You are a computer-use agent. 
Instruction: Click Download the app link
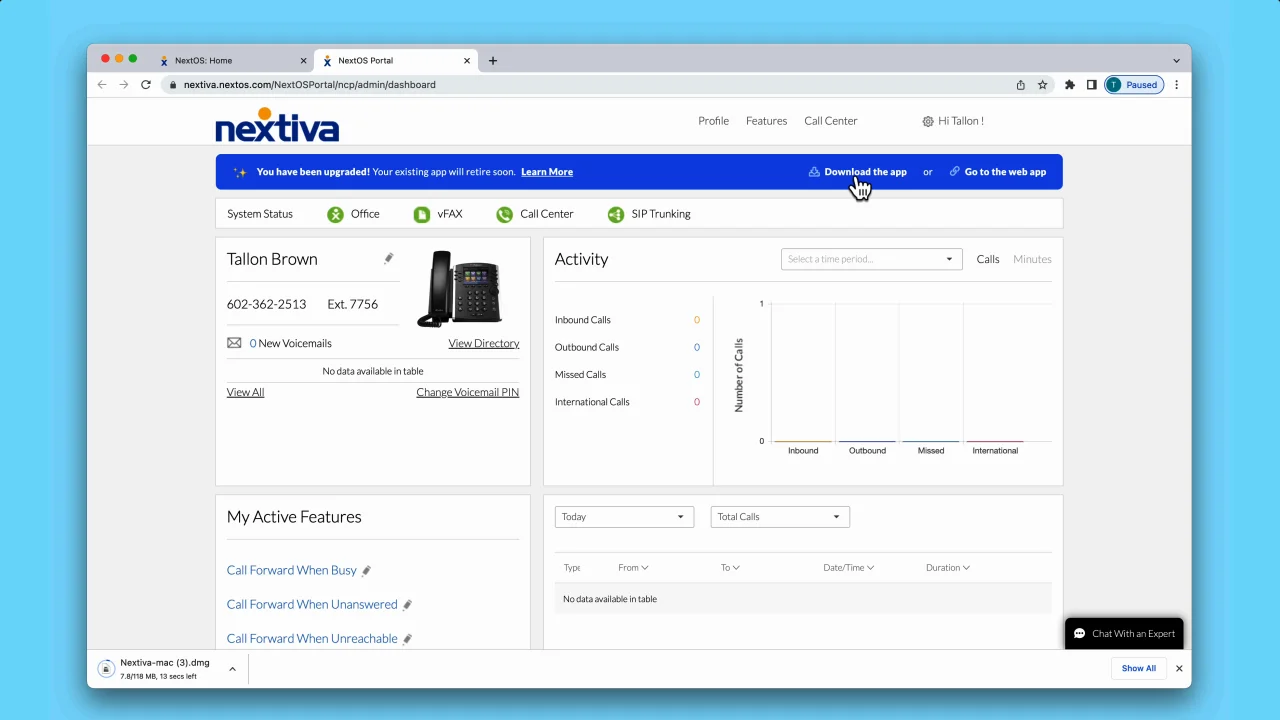click(x=865, y=172)
